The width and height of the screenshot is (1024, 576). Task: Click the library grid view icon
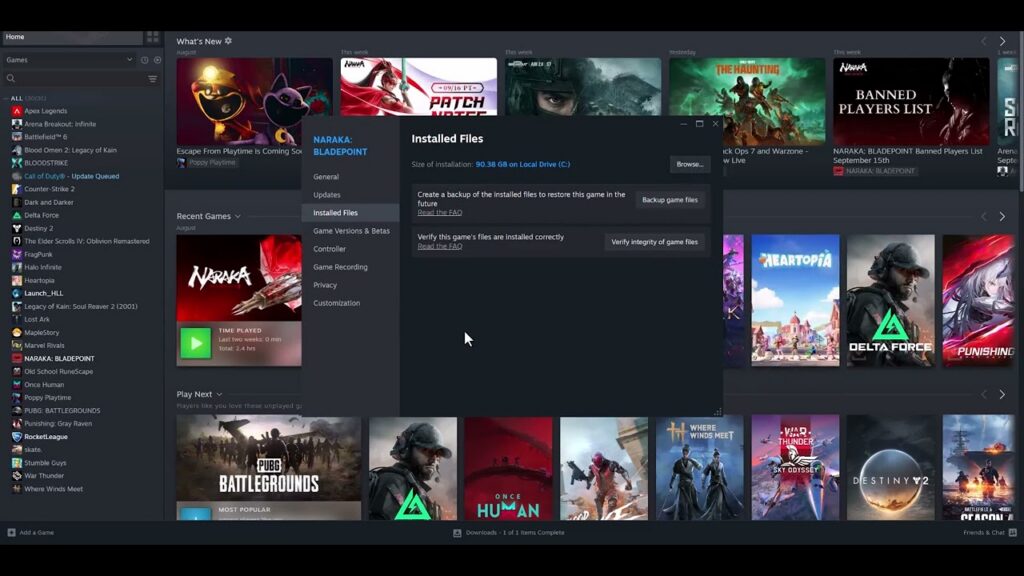click(153, 37)
